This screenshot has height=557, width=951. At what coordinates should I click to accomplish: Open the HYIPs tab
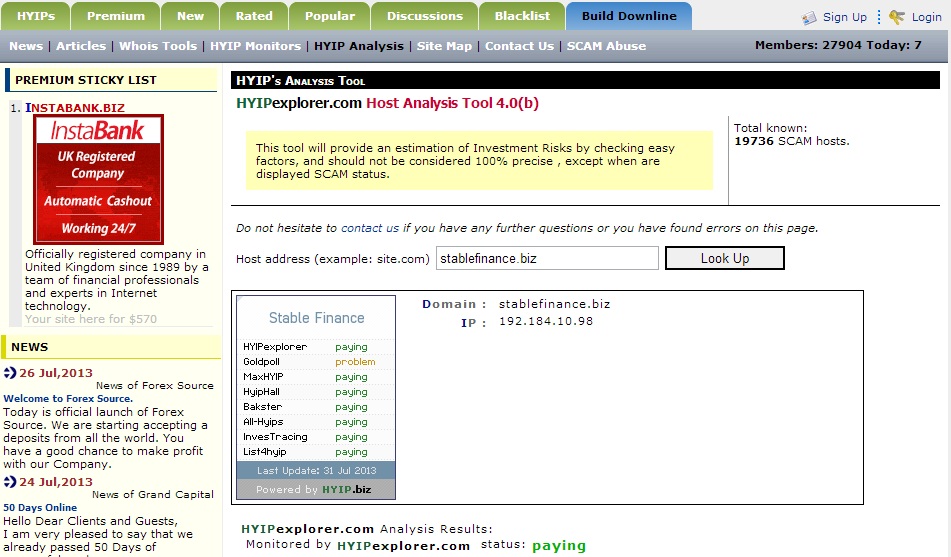pos(36,16)
